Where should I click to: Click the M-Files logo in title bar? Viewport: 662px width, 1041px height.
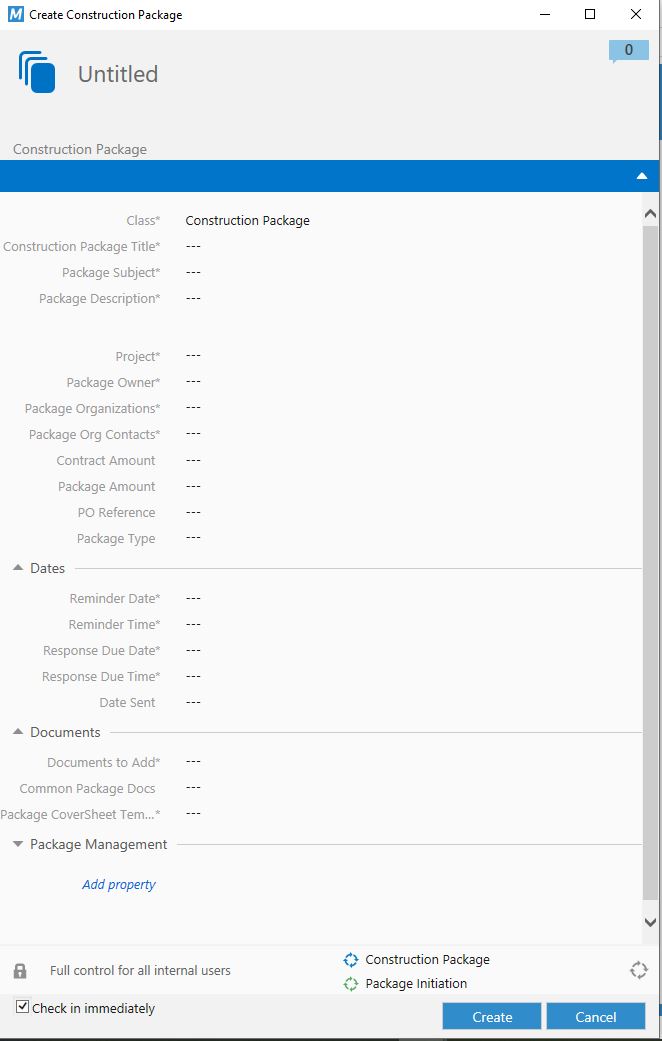(15, 15)
